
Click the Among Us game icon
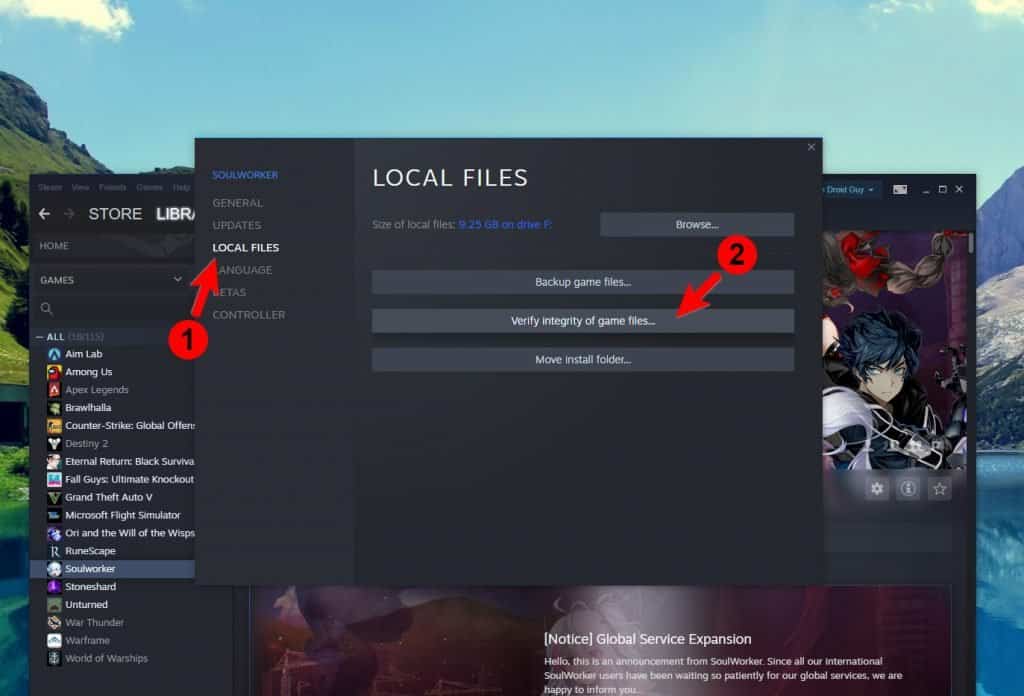point(54,372)
